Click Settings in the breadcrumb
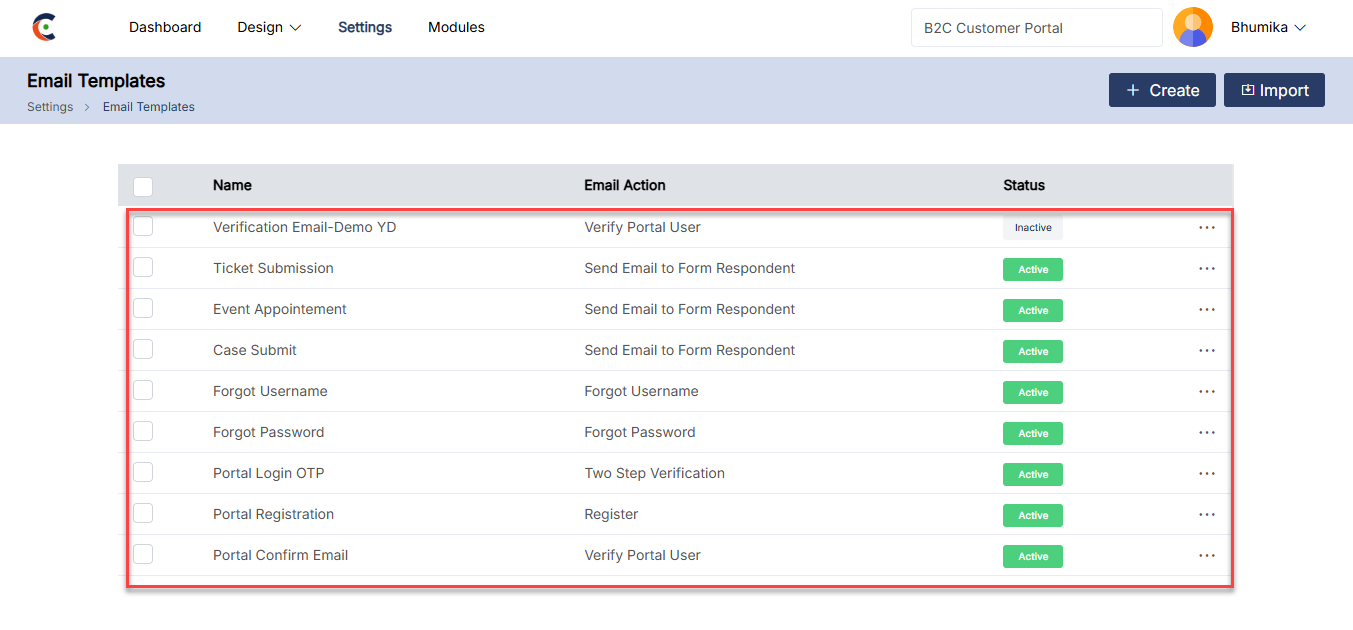The height and width of the screenshot is (630, 1353). point(50,107)
